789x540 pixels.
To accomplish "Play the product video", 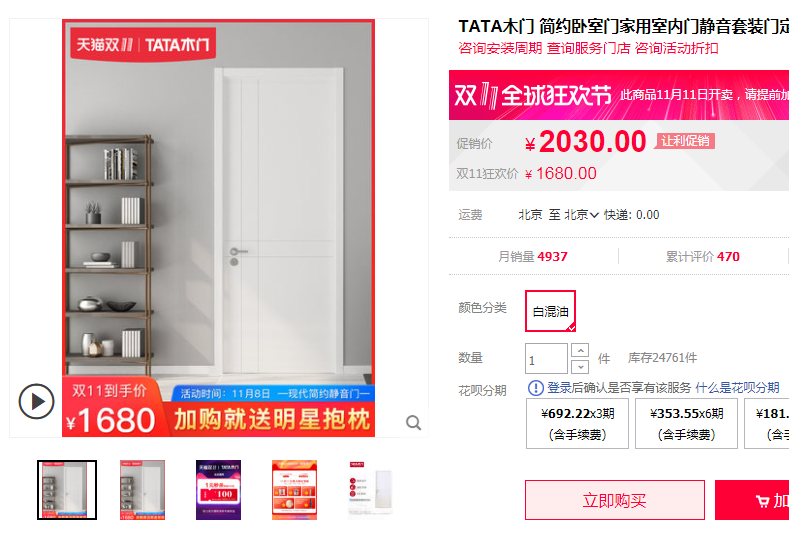I will pyautogui.click(x=36, y=402).
